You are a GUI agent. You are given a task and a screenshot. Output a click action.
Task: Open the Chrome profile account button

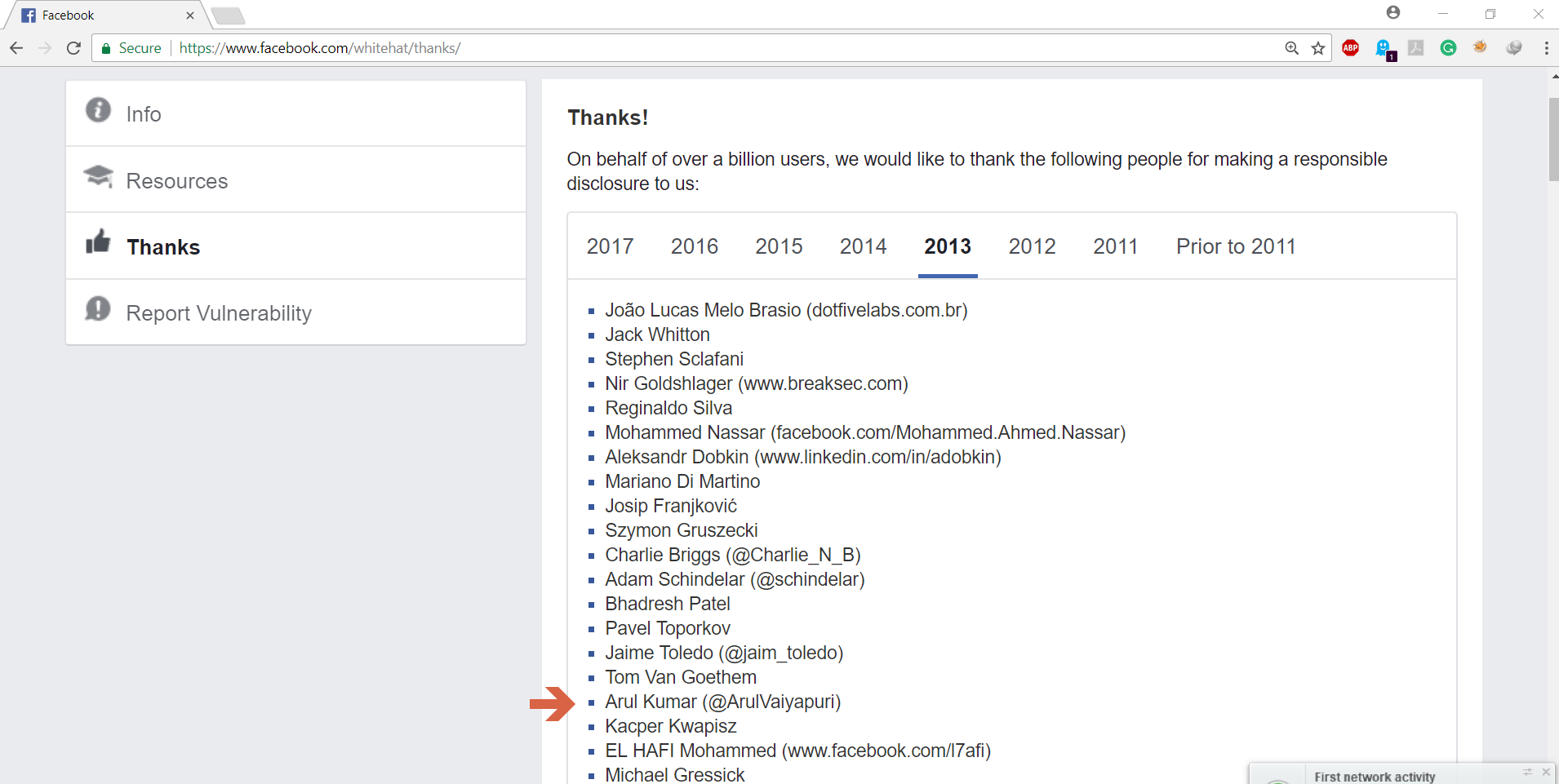coord(1393,12)
